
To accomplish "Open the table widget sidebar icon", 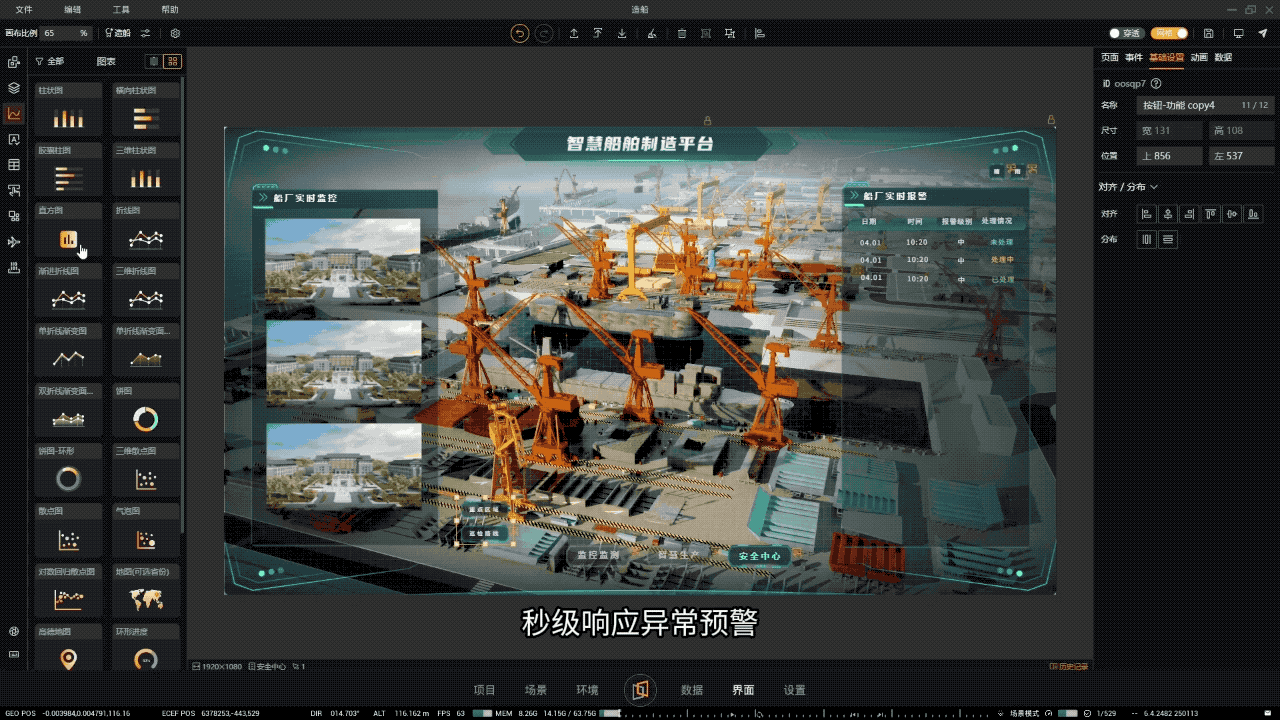I will (x=14, y=165).
